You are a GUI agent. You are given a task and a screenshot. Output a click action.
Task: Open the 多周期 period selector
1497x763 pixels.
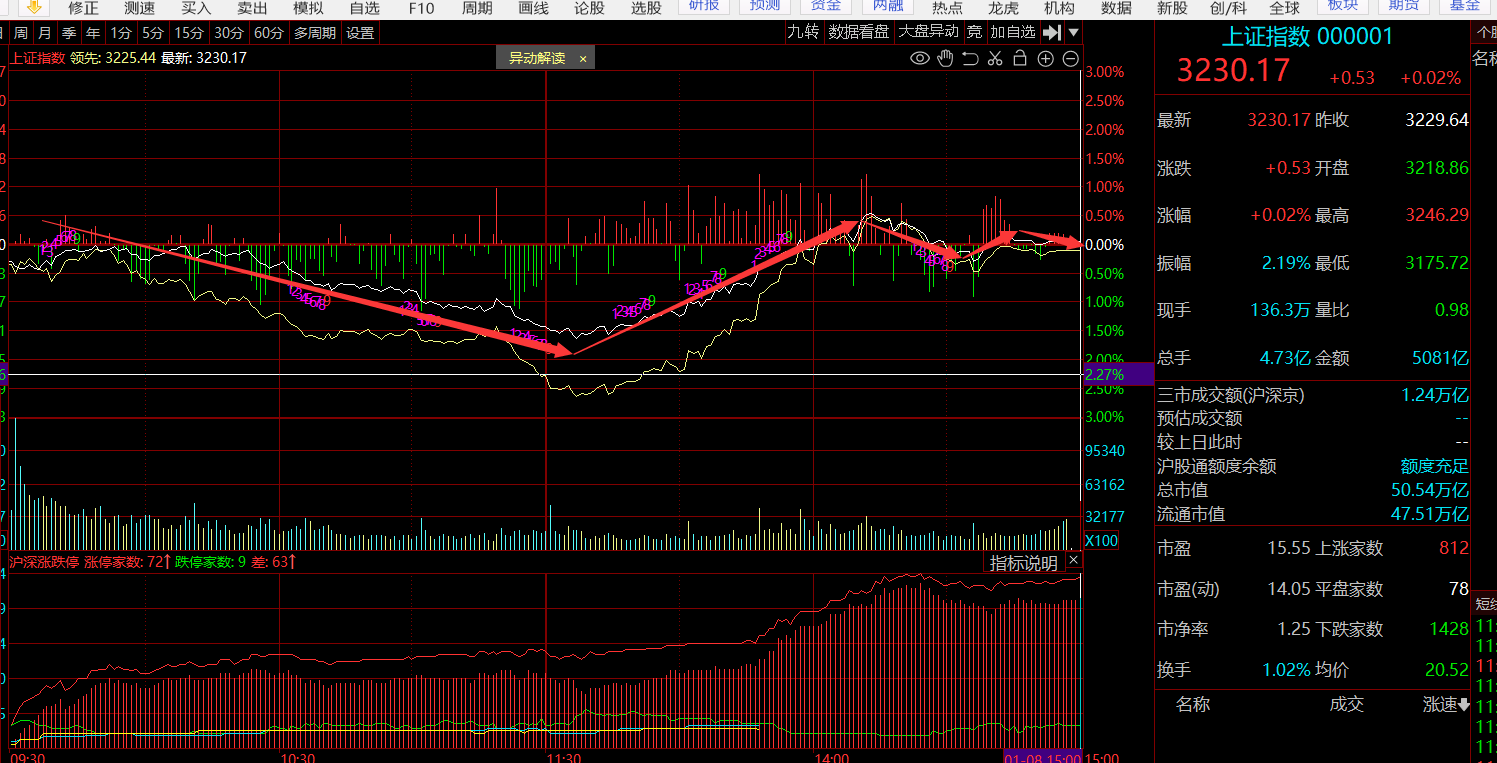tap(314, 33)
